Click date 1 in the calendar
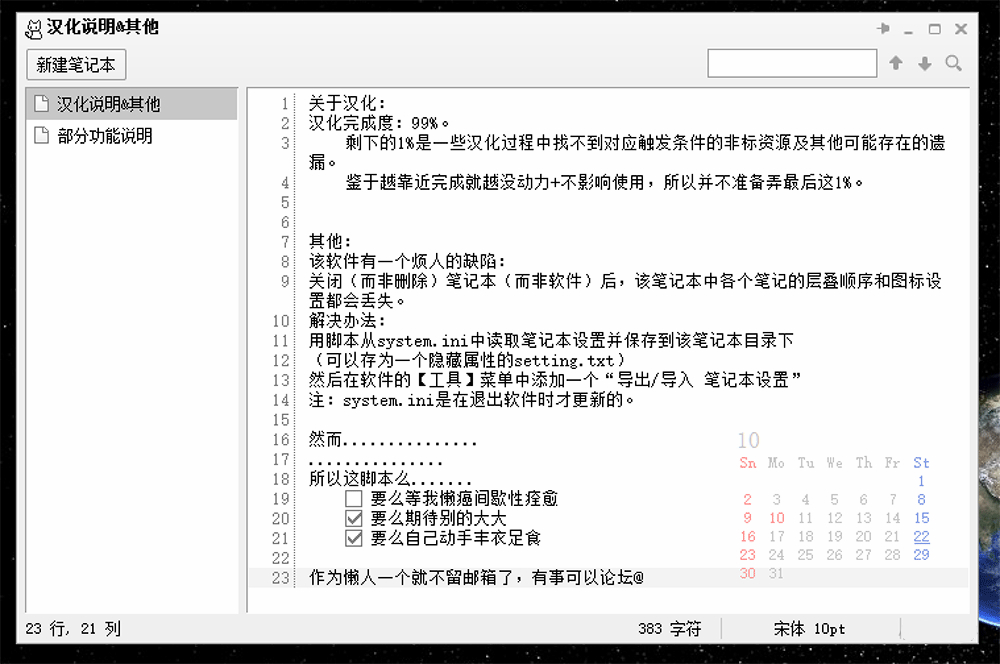The image size is (1000, 664). [x=921, y=481]
